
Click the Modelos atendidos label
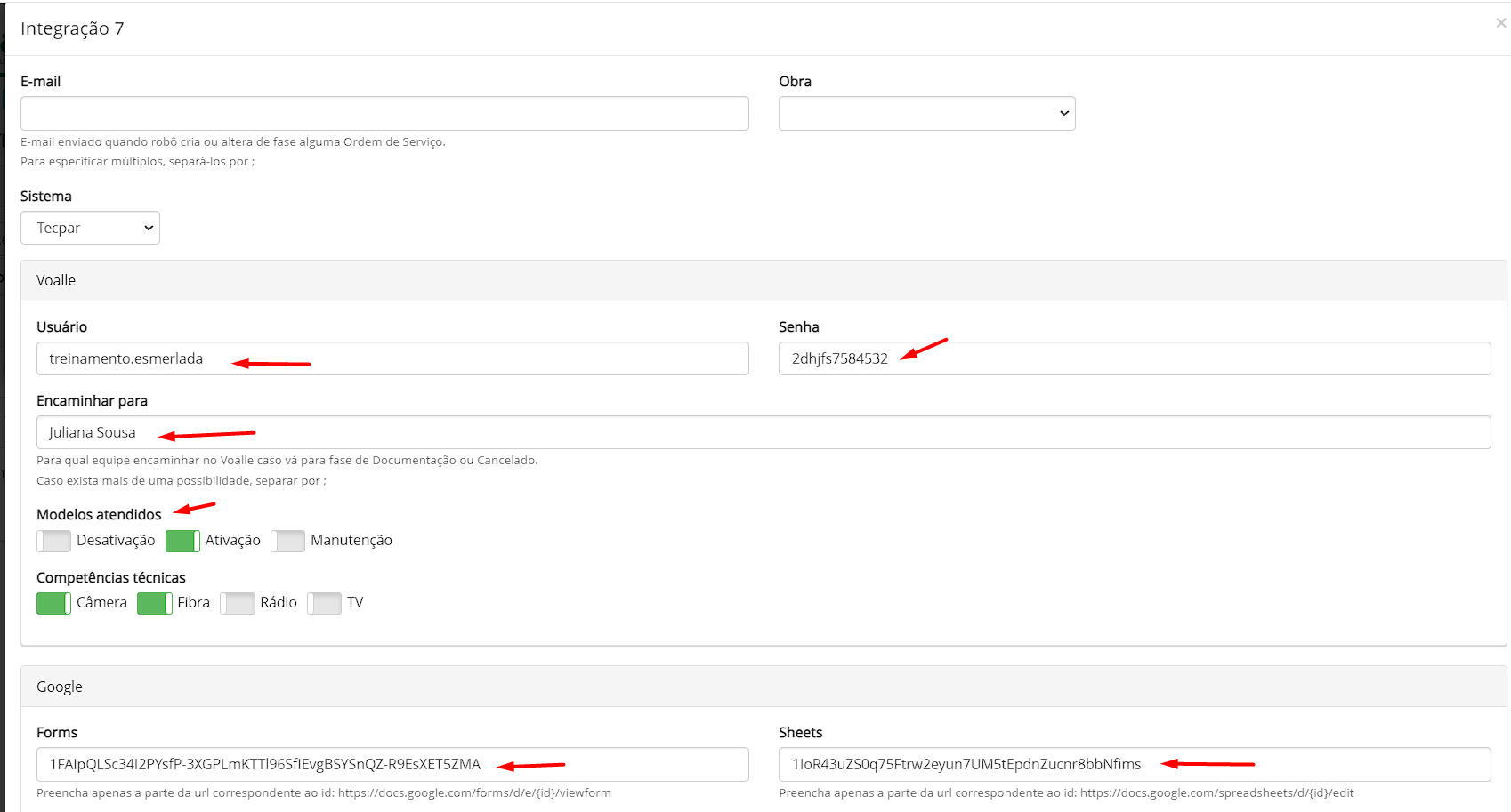click(x=99, y=514)
